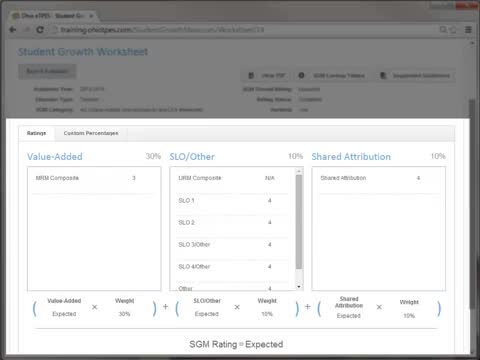Go back with the browser back arrow

click(x=13, y=30)
